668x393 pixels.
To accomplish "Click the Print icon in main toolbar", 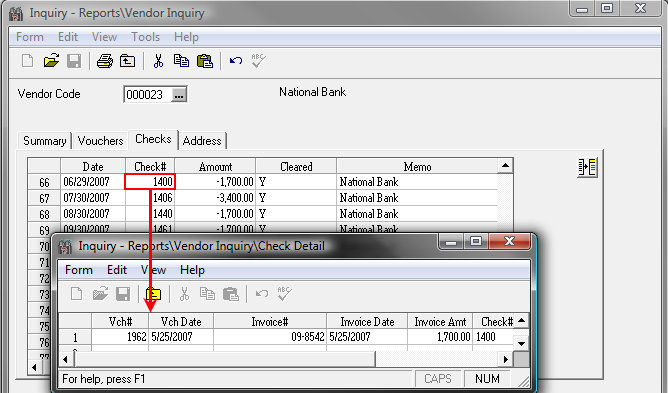I will point(105,61).
